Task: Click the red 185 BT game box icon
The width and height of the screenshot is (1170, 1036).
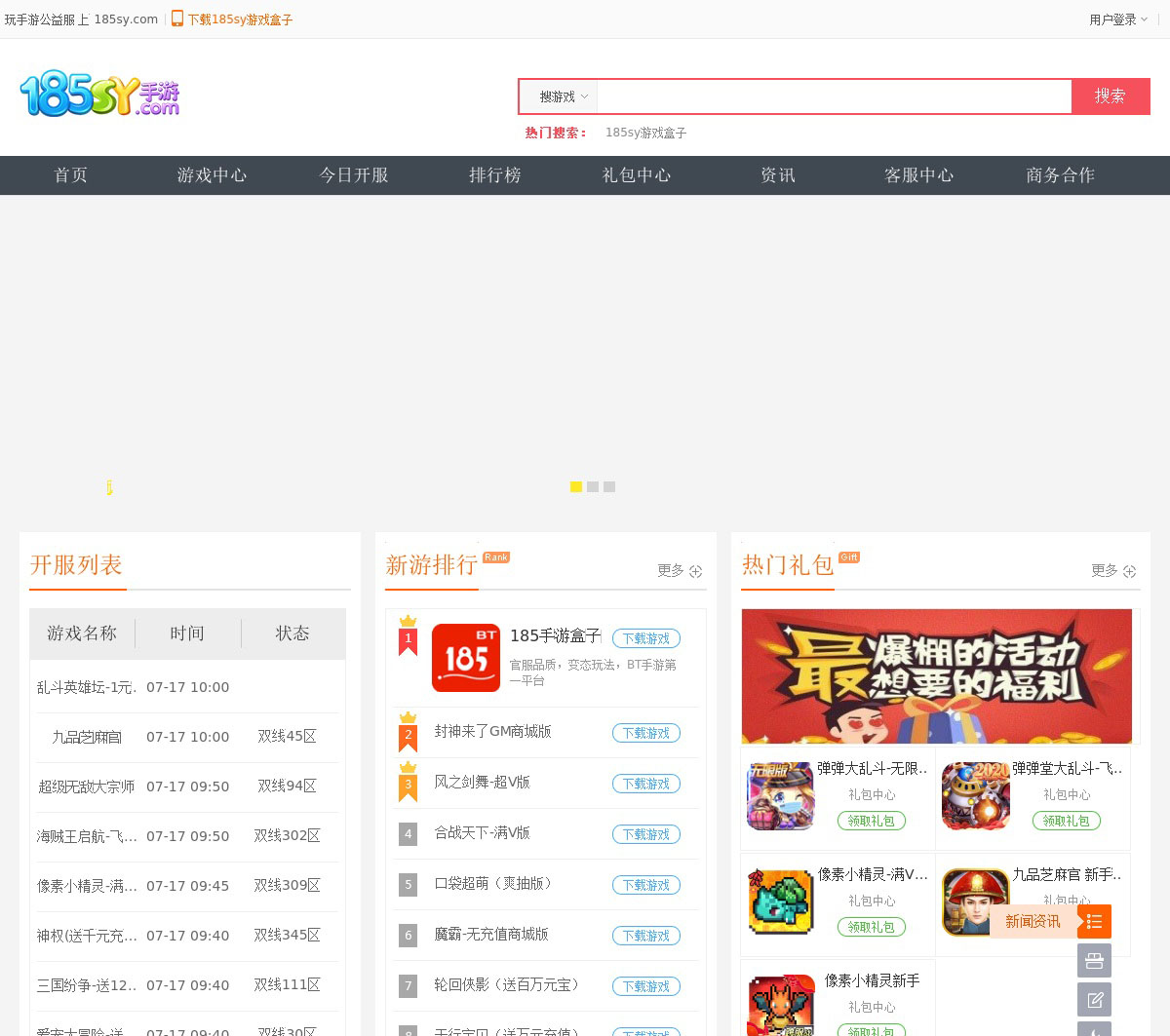Action: [x=466, y=658]
